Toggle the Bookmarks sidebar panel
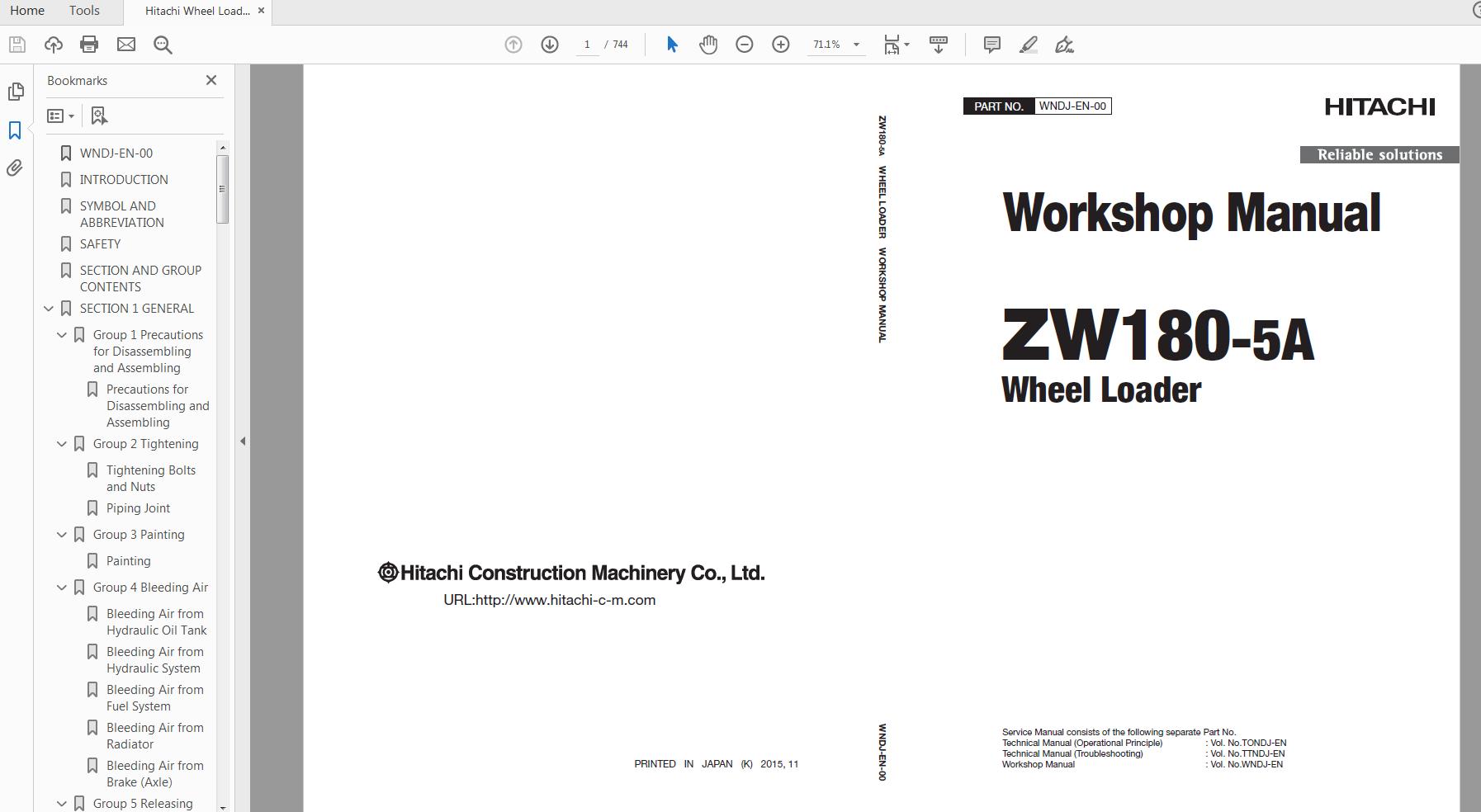 coord(15,130)
